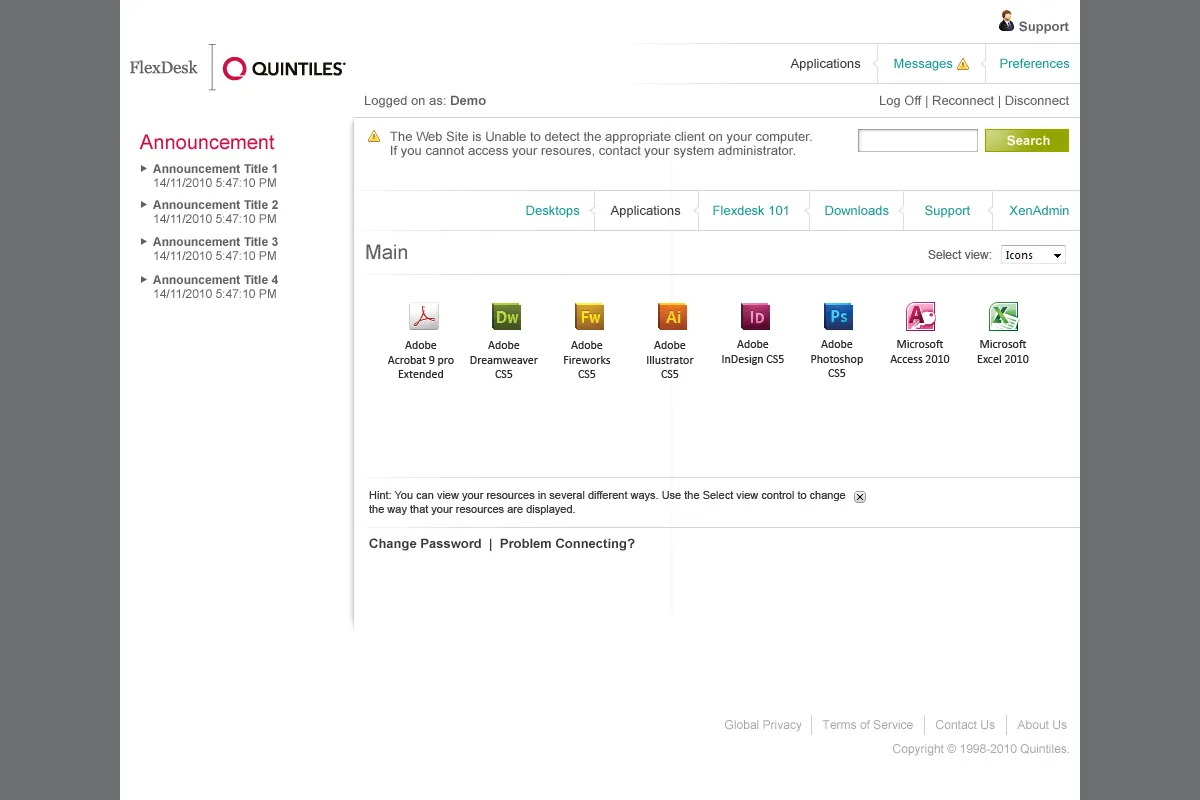This screenshot has width=1200, height=800.
Task: Open Announcement Title 4 link
Action: coord(215,280)
